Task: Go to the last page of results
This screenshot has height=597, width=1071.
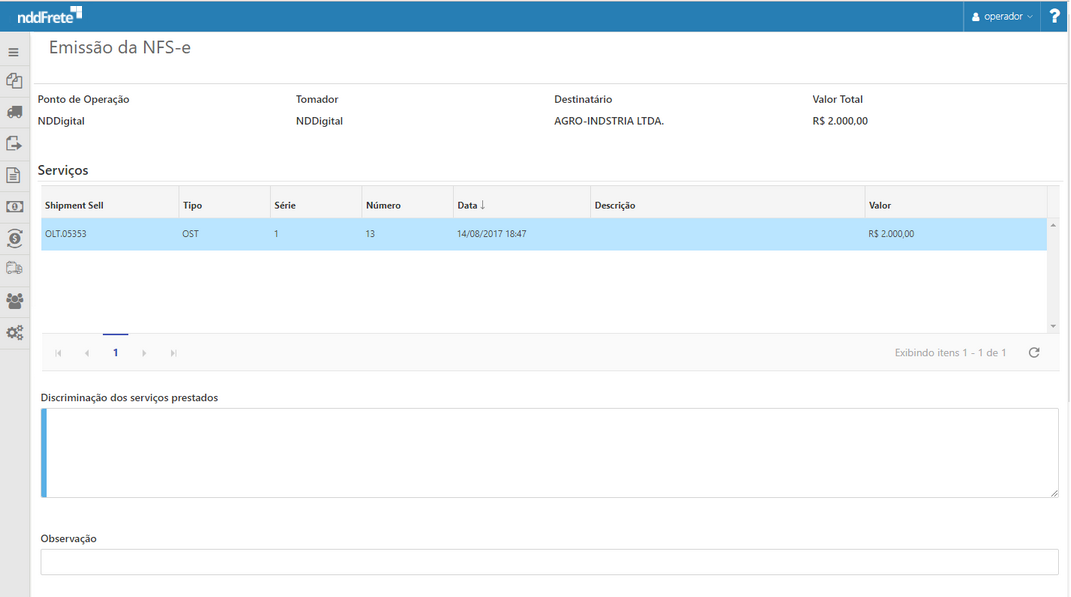Action: 174,353
